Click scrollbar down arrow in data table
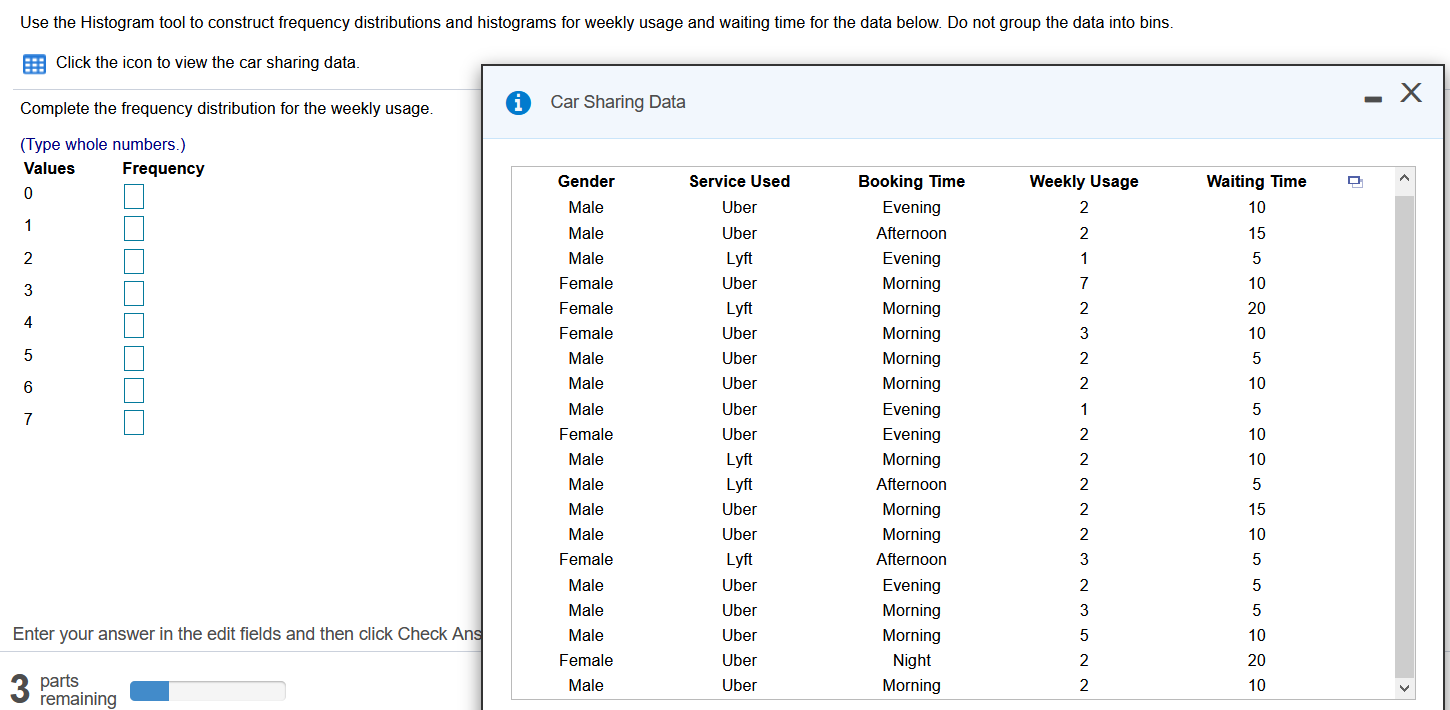 click(1404, 688)
